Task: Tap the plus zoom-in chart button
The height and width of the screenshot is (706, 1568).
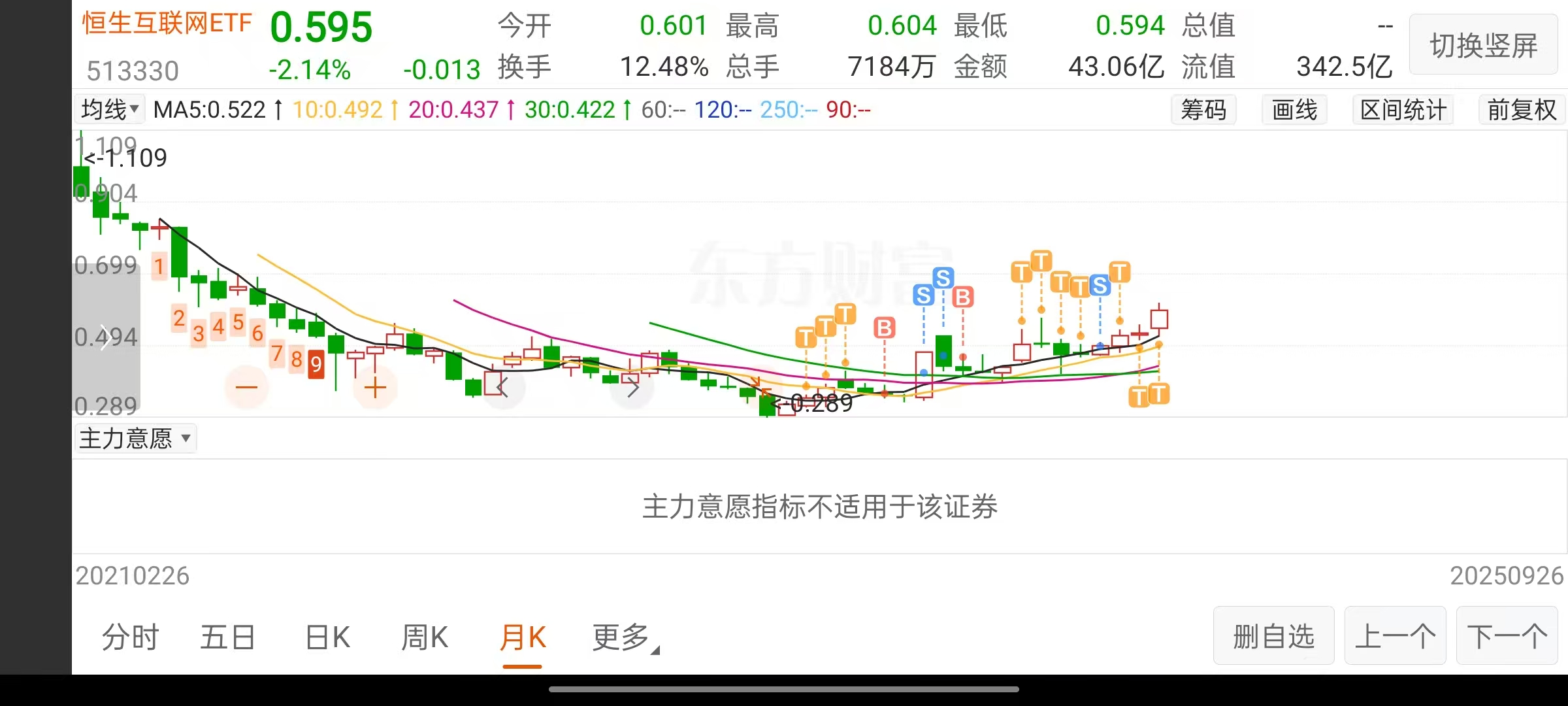Action: coord(375,388)
